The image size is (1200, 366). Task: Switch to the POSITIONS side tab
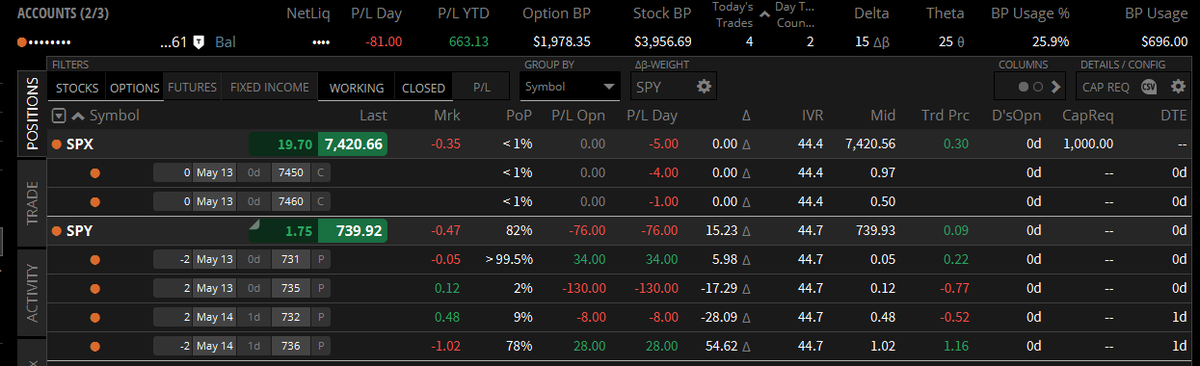coord(31,114)
